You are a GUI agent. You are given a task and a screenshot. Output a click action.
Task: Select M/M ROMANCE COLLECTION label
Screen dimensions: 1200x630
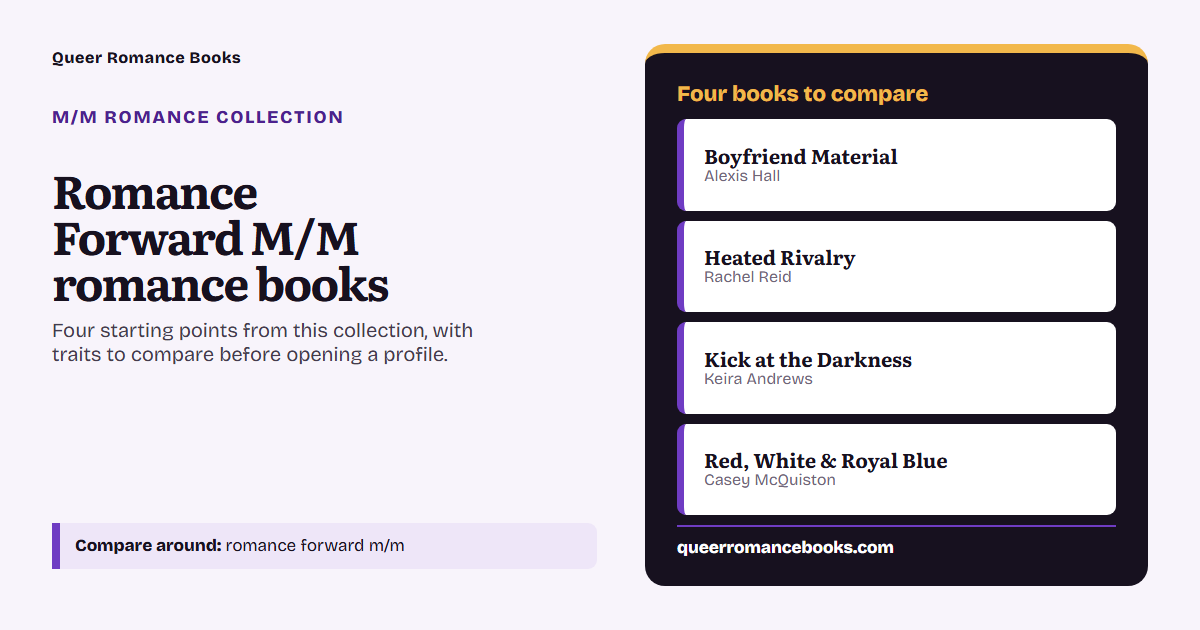coord(197,117)
